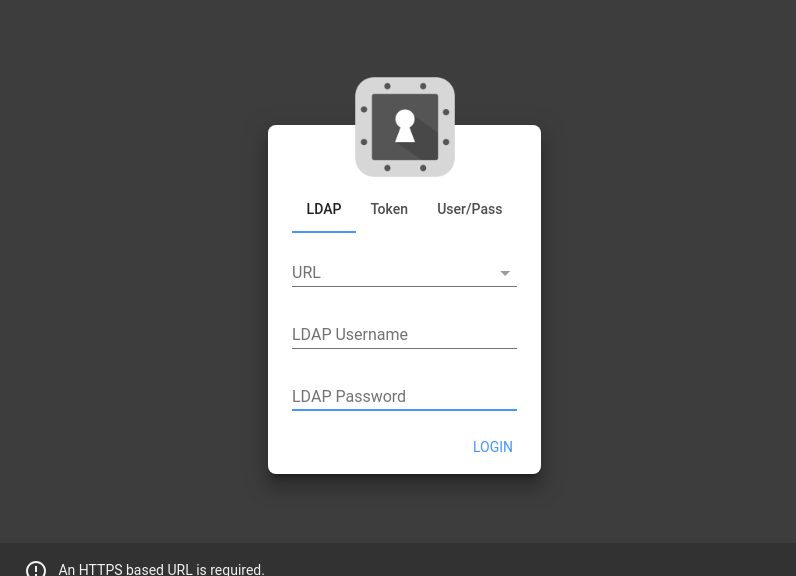796x576 pixels.
Task: Click the blue indicator under the LDAP tab
Action: click(x=324, y=232)
